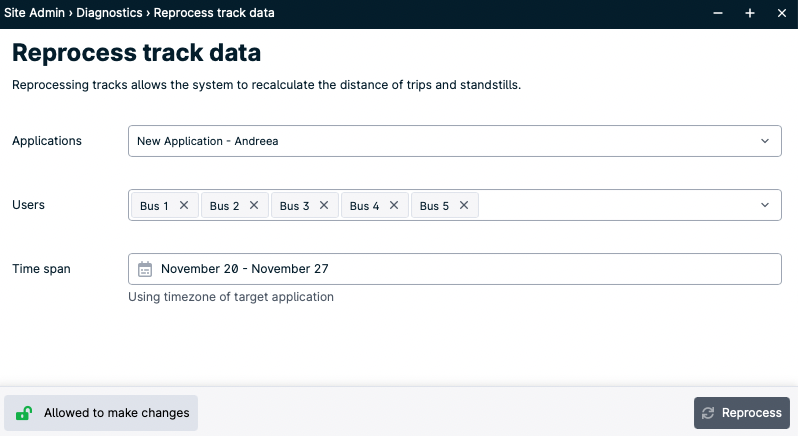Click the Reprocessing tracks description text
798x436 pixels.
click(266, 84)
